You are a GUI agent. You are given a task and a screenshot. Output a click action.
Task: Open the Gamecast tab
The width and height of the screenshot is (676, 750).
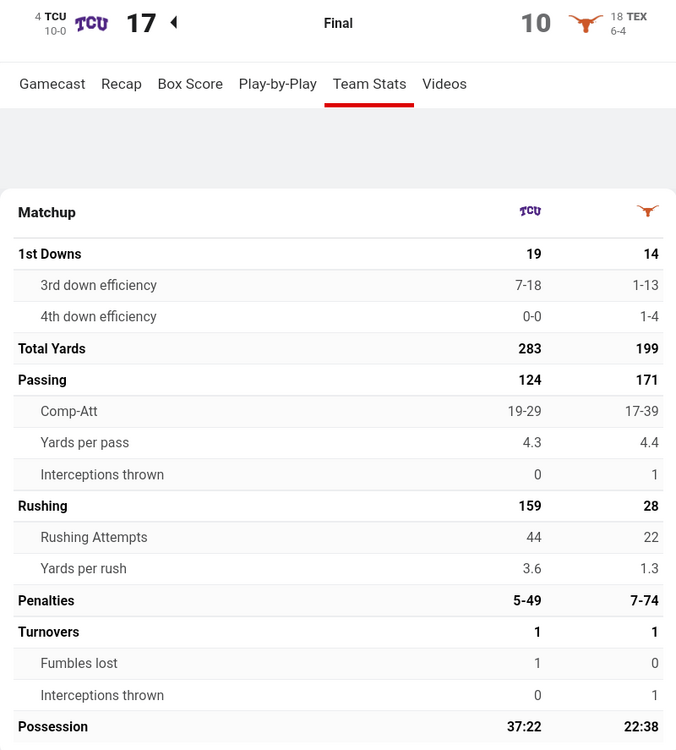pos(52,84)
